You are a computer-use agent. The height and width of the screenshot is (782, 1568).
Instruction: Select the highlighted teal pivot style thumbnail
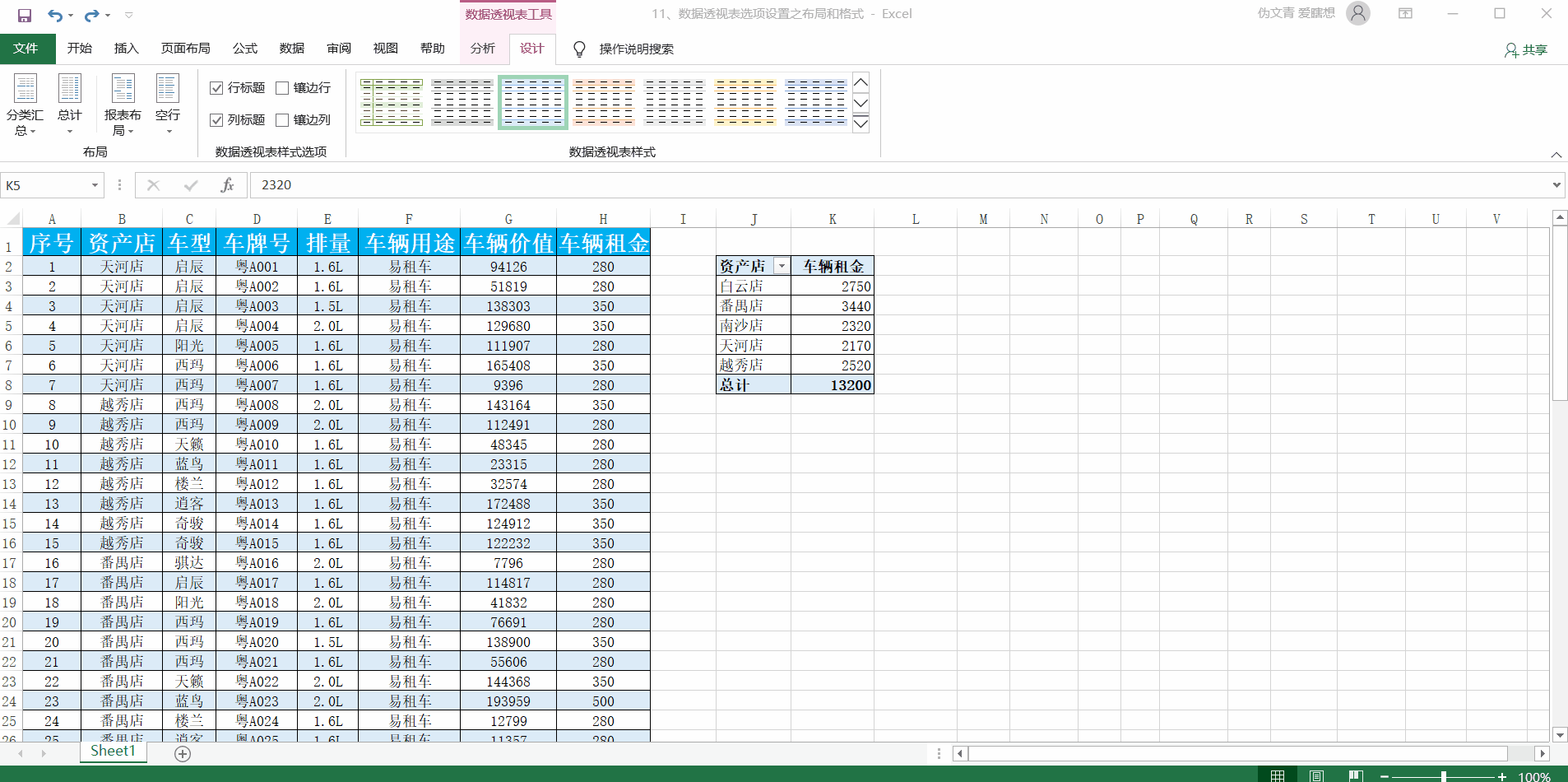533,102
